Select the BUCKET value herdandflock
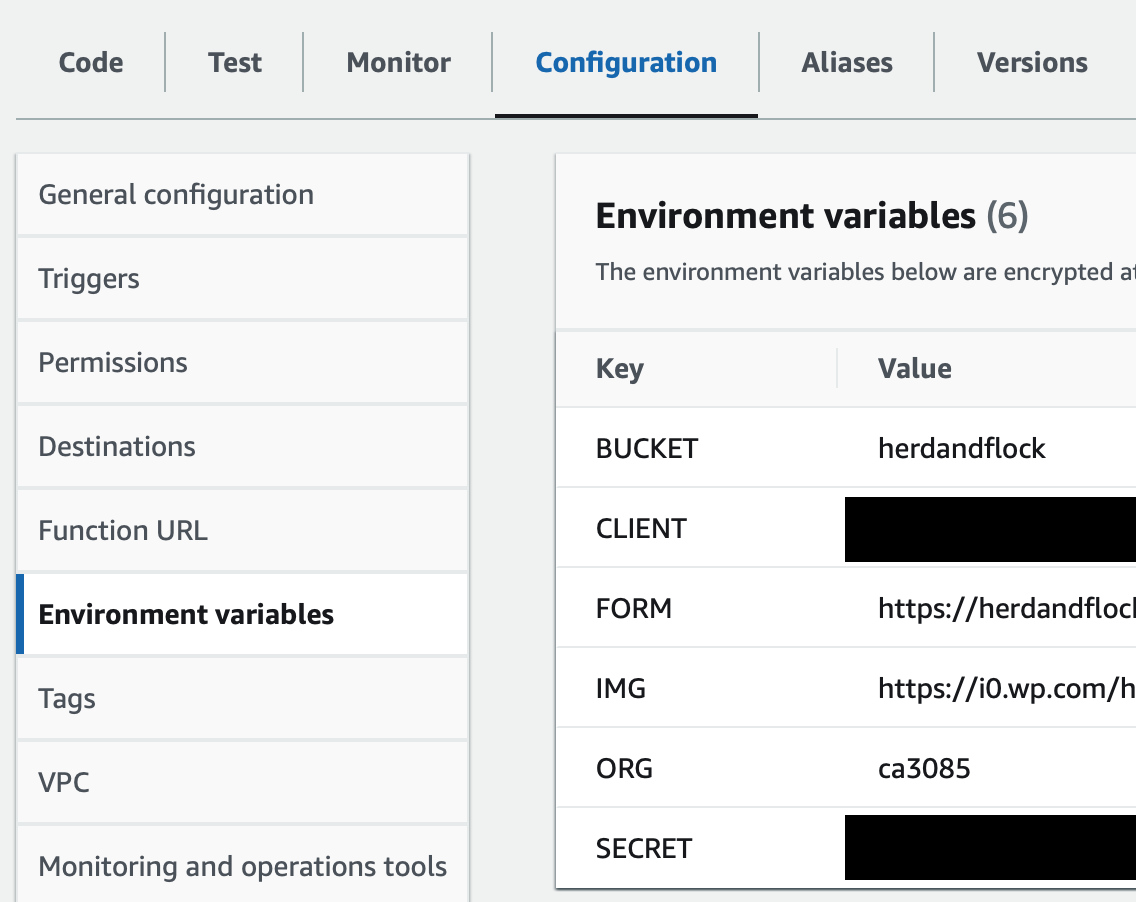Screen dimensions: 1136x902 (x=961, y=448)
